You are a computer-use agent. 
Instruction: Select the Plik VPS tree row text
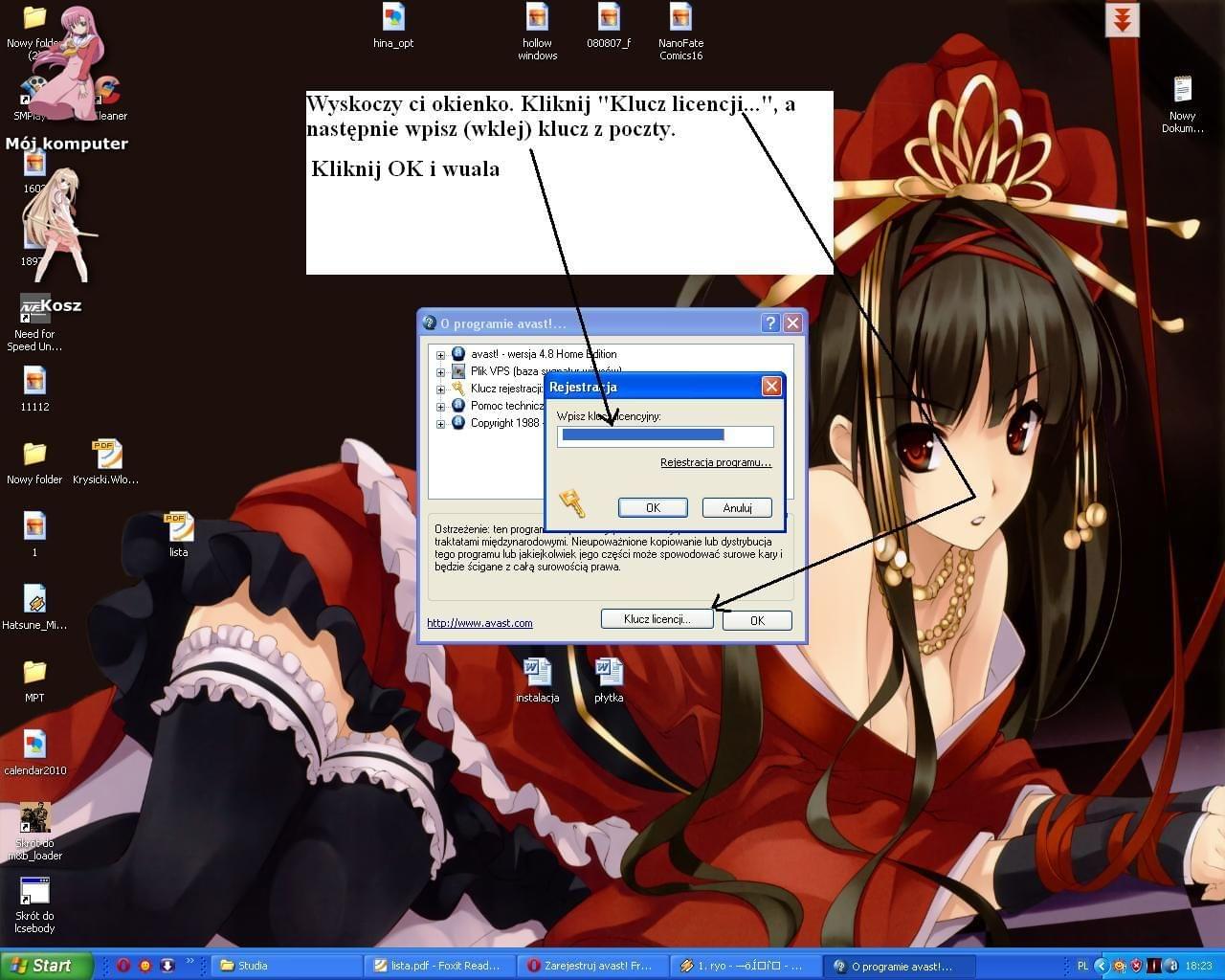point(546,371)
